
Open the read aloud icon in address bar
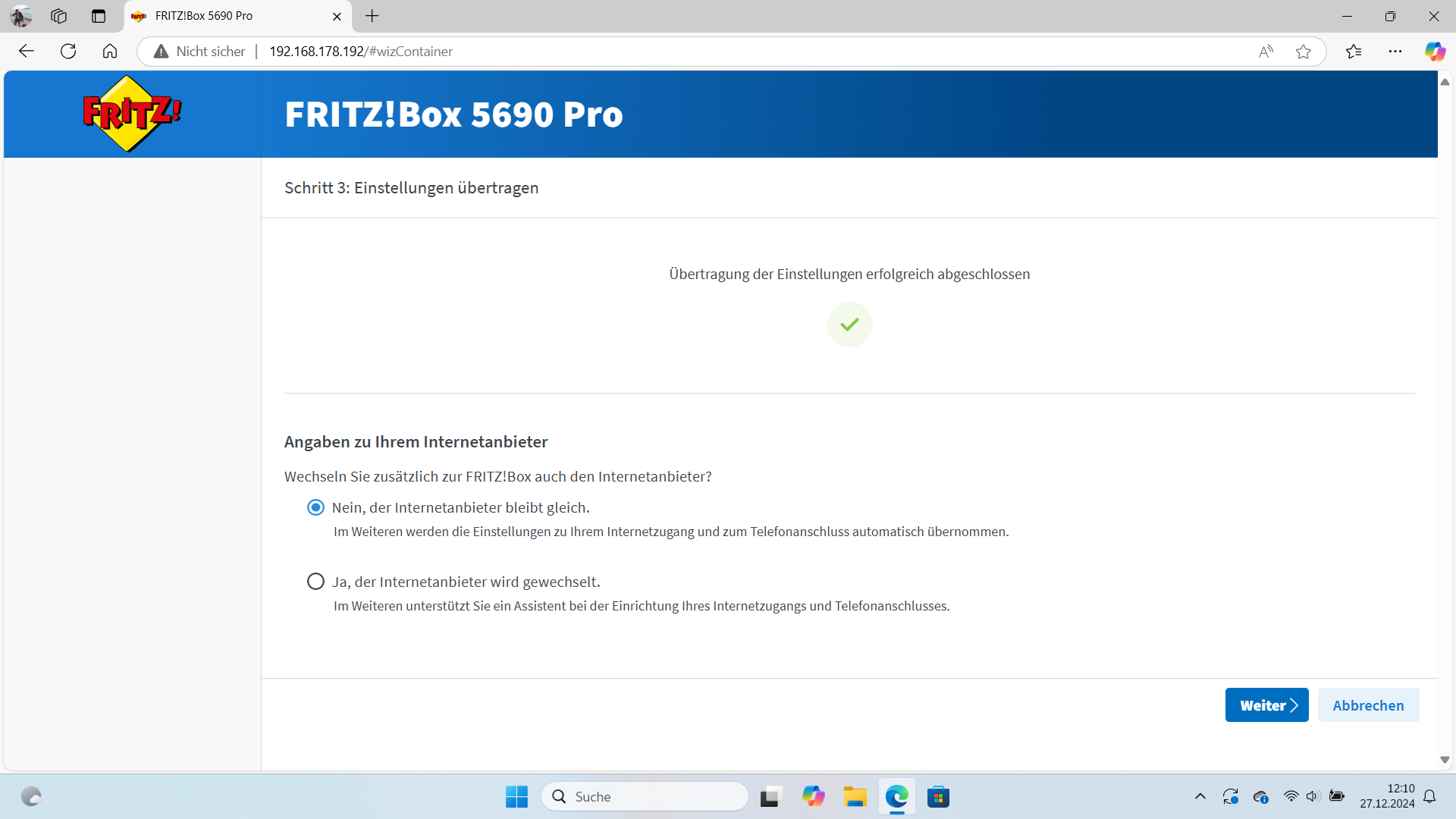pyautogui.click(x=1266, y=52)
